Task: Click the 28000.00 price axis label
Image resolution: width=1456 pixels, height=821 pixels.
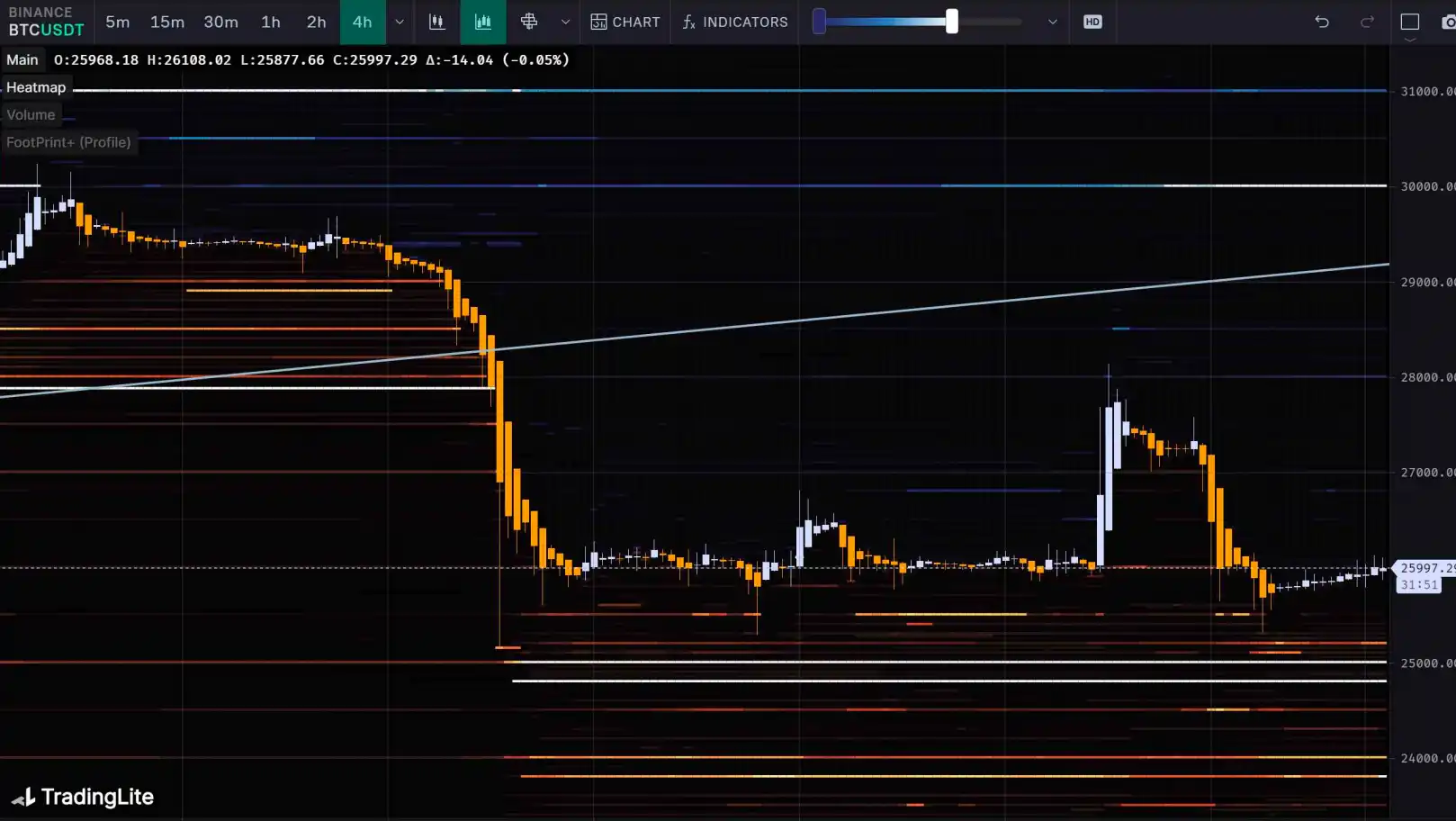Action: click(1427, 377)
